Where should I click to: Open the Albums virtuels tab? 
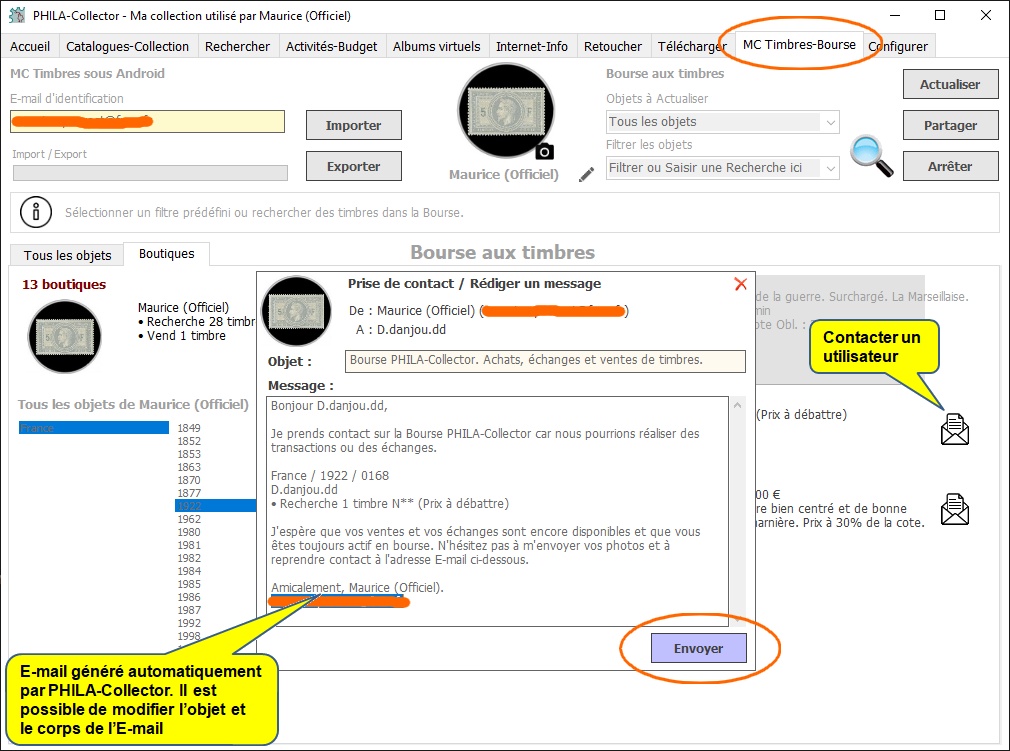point(437,46)
